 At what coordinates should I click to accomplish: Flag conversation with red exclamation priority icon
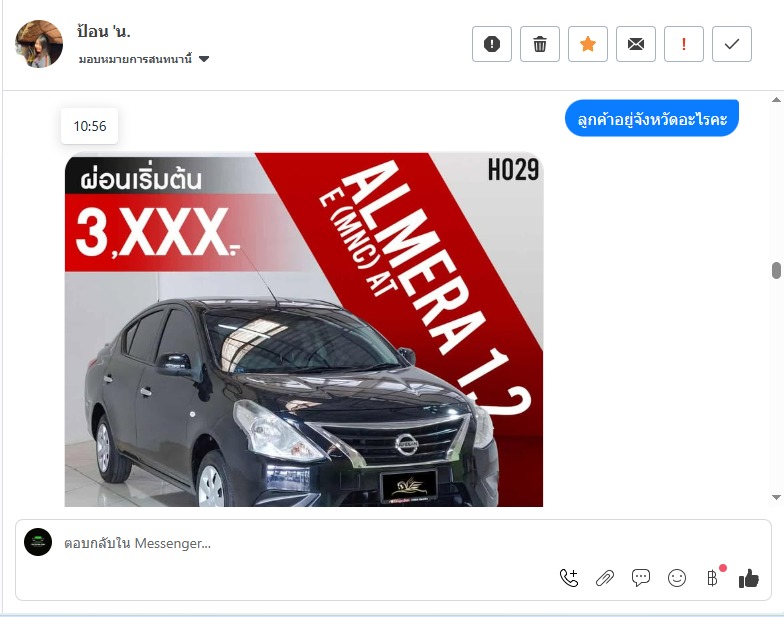pos(684,44)
